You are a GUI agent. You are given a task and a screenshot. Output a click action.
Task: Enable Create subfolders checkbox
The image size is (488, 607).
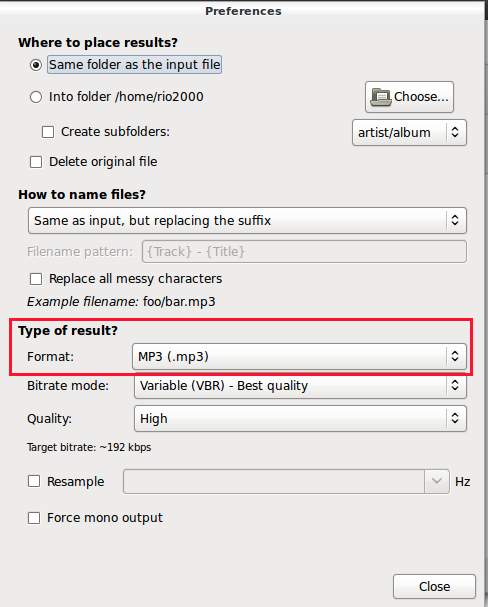pyautogui.click(x=48, y=132)
